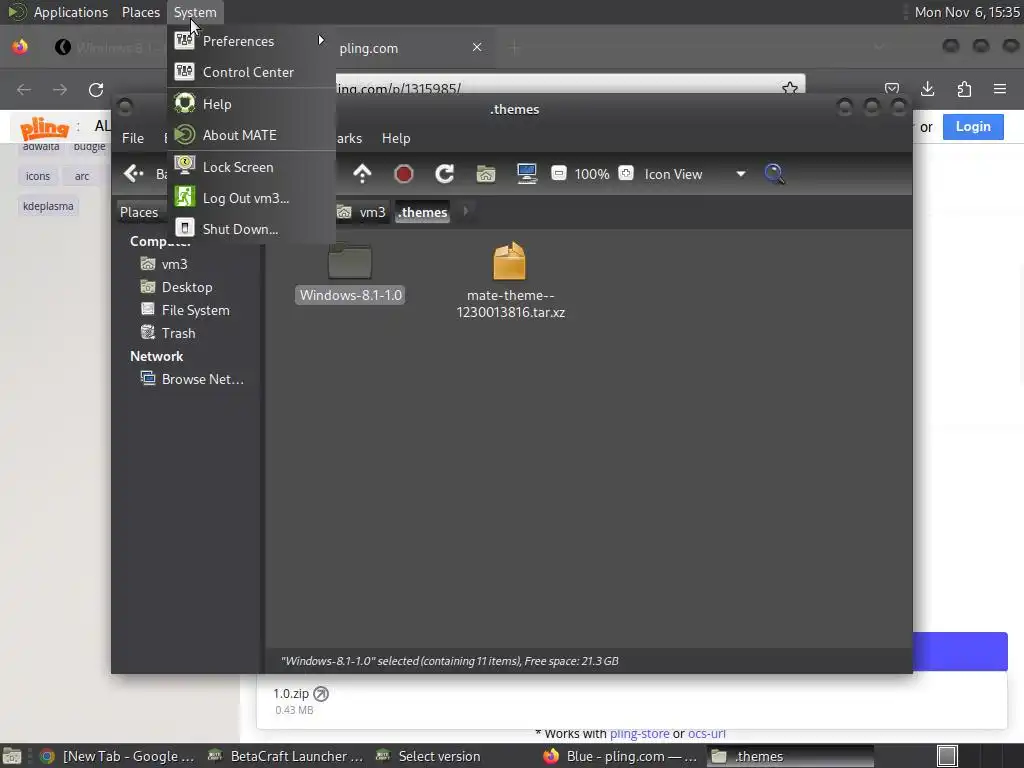Open Places sidebar selector dropdown
1024x768 pixels.
pos(138,212)
